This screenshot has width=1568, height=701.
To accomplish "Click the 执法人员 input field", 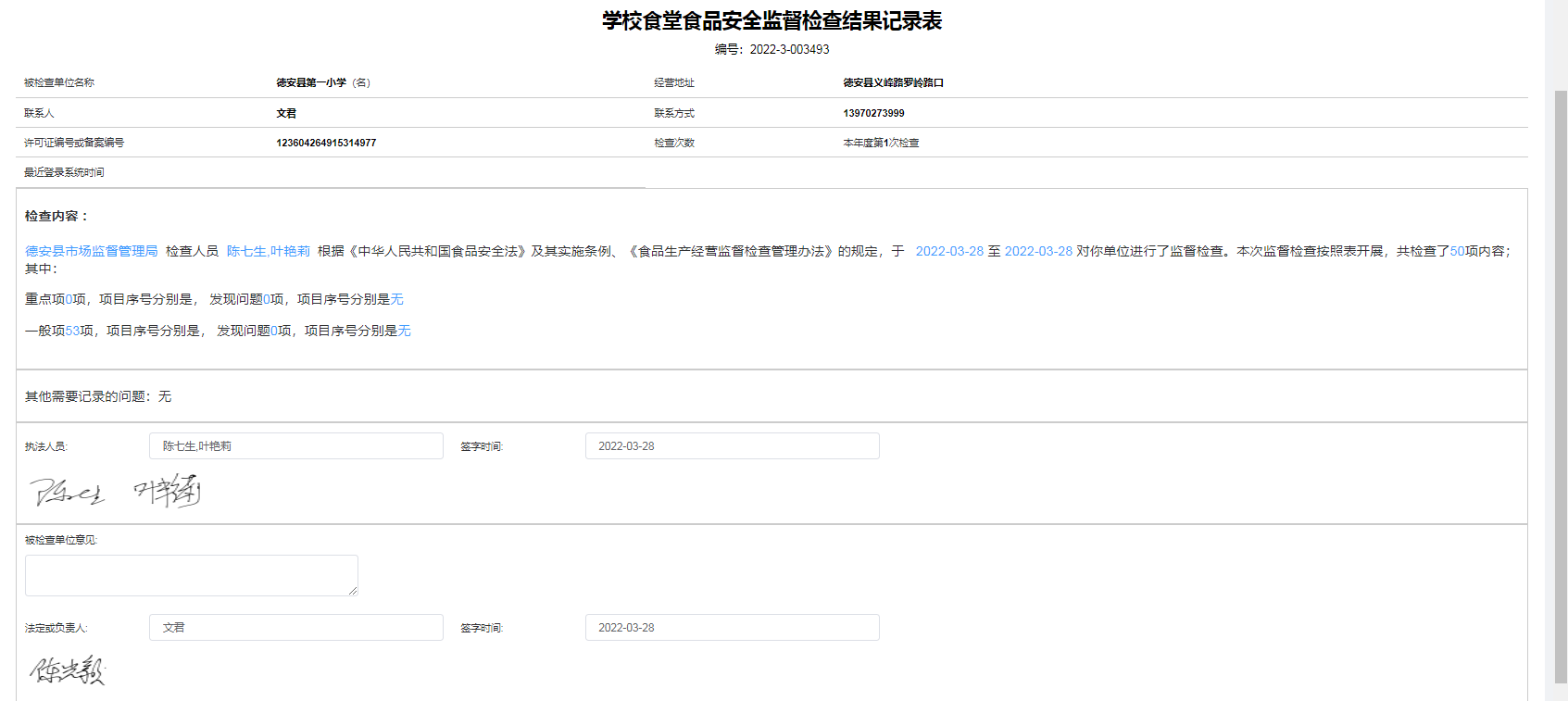I will pos(295,446).
